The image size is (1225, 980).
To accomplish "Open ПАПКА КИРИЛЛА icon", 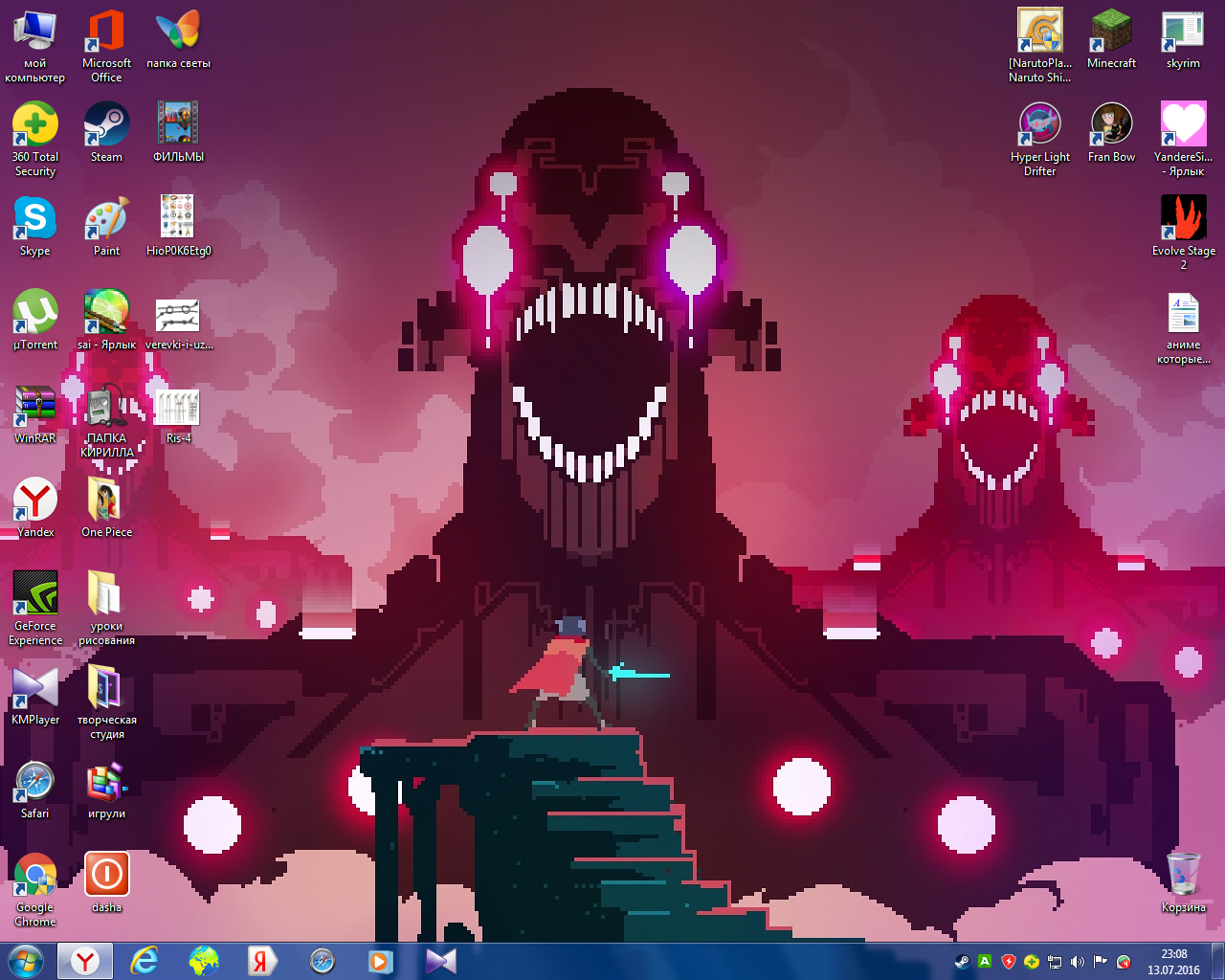I will coord(106,421).
